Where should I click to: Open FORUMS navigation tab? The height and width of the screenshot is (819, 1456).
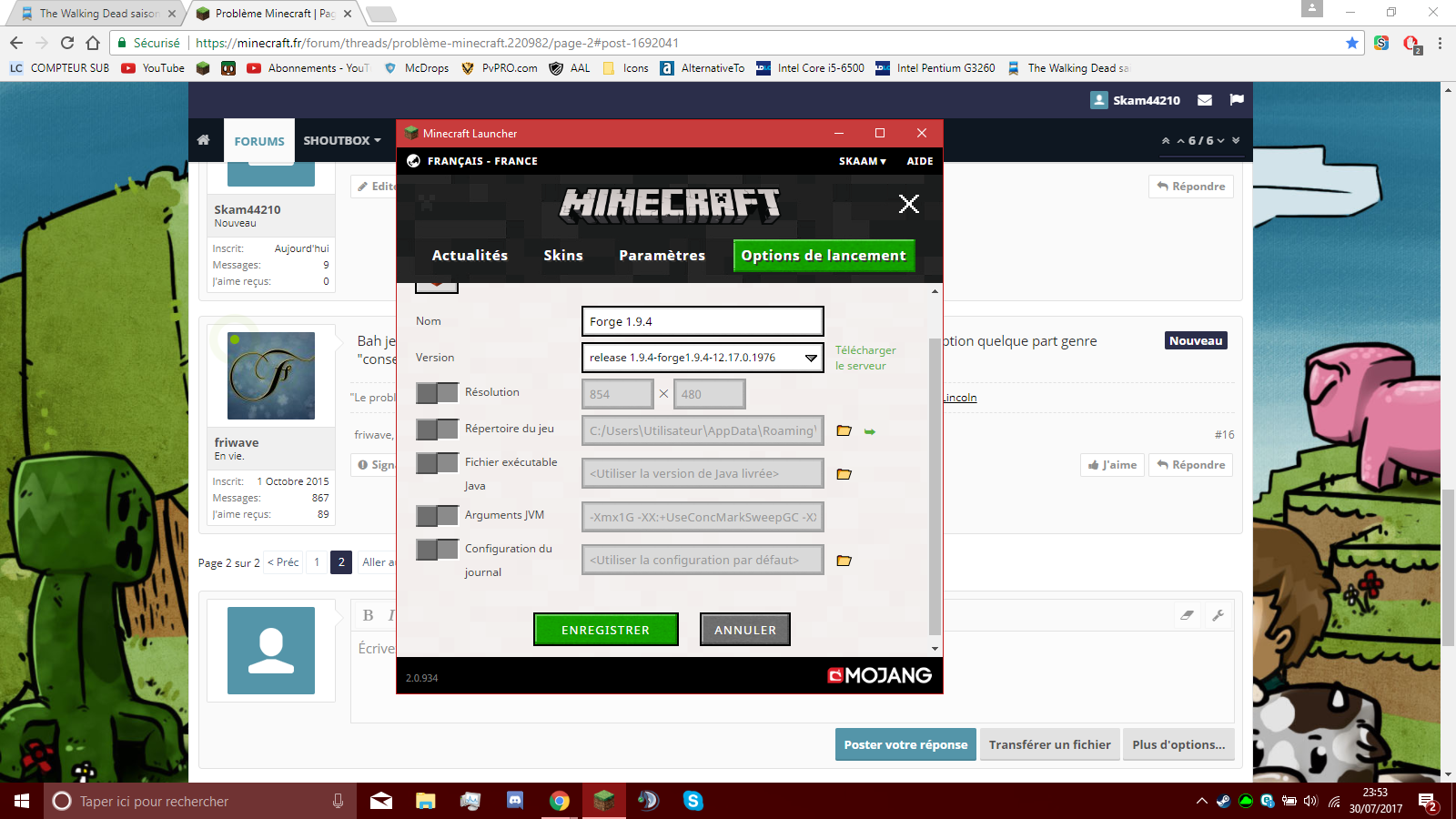tap(259, 141)
